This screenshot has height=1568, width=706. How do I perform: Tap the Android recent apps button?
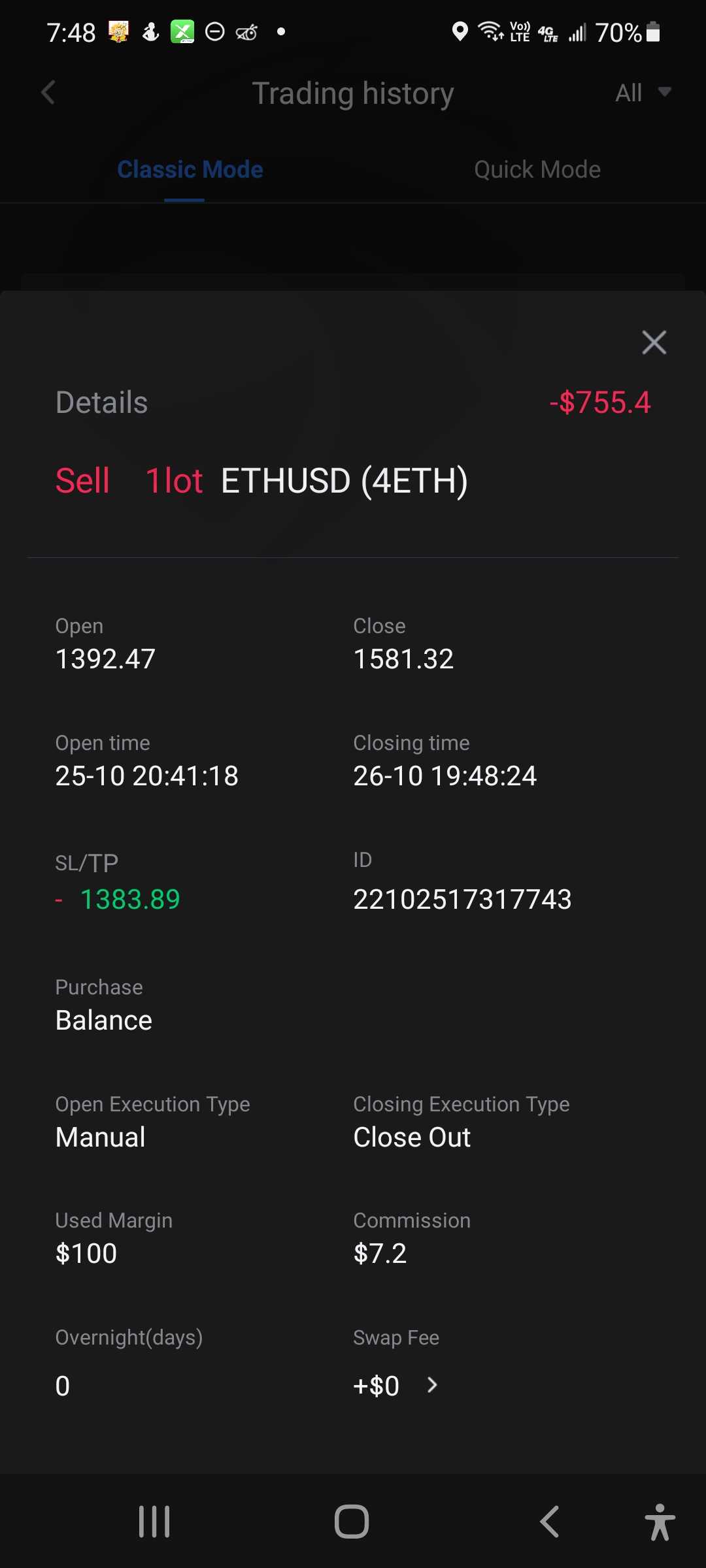tap(154, 1522)
